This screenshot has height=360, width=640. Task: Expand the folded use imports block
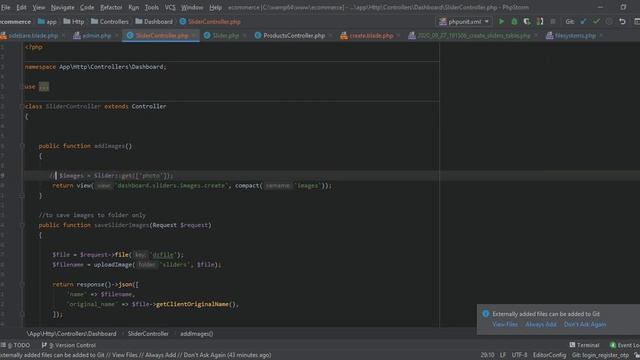(x=44, y=87)
